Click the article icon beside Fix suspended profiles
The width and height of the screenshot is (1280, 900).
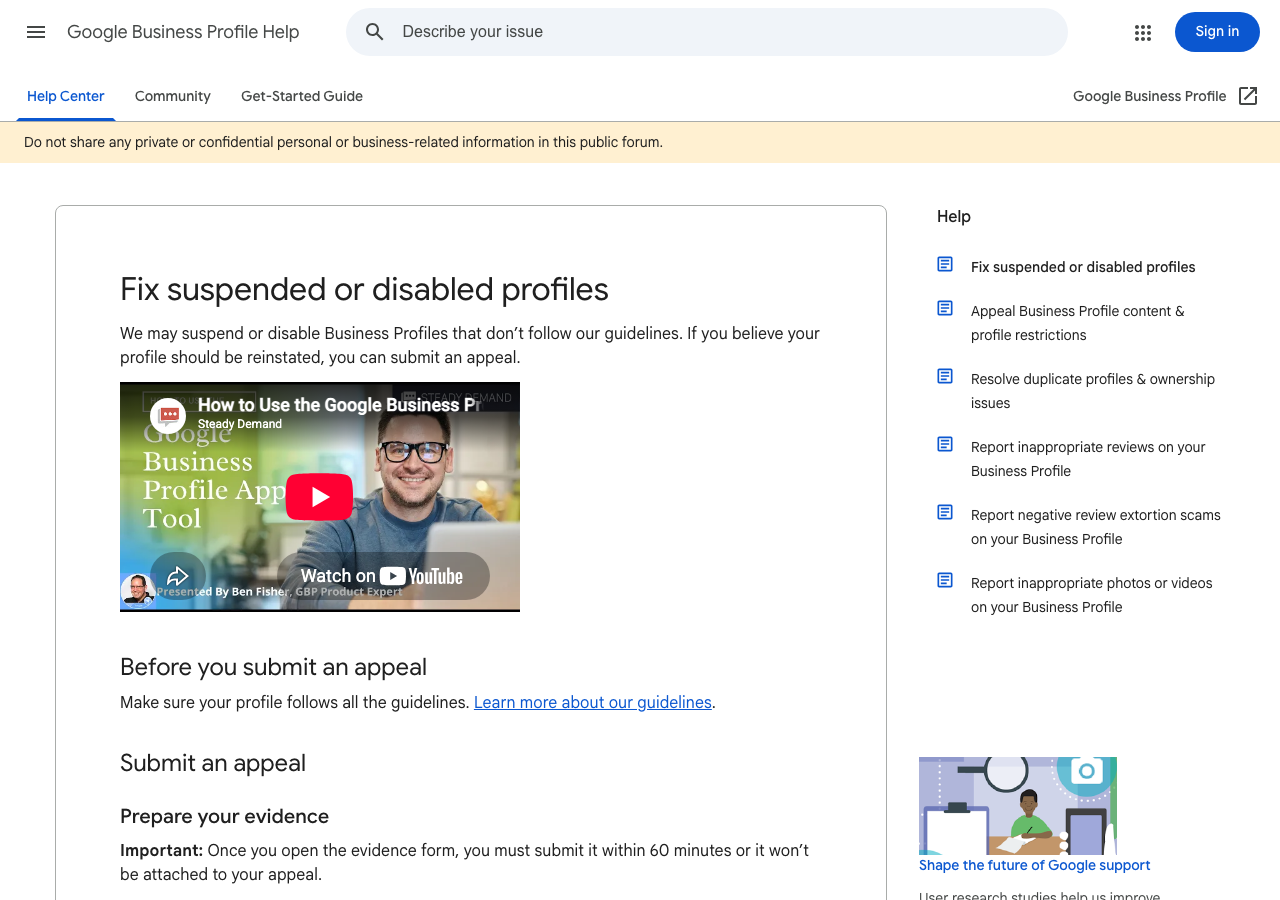click(x=945, y=264)
